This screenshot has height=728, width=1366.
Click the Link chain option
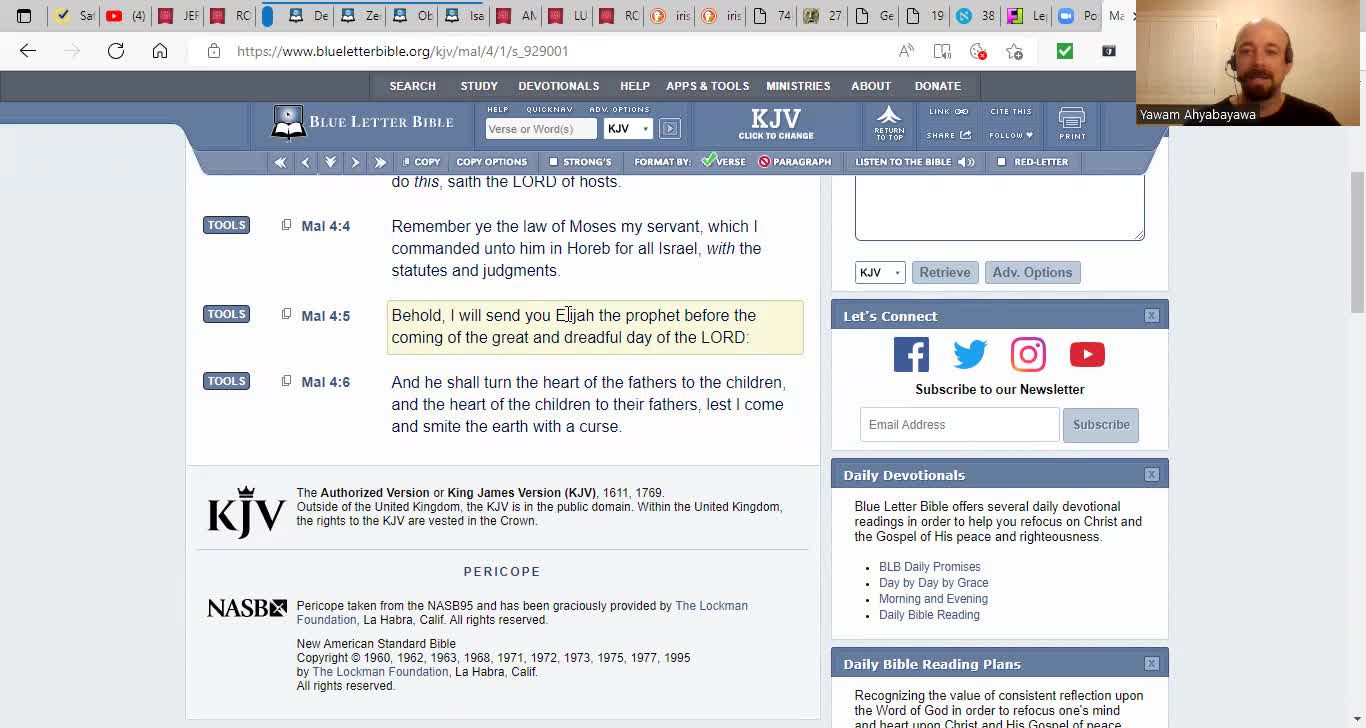point(948,112)
